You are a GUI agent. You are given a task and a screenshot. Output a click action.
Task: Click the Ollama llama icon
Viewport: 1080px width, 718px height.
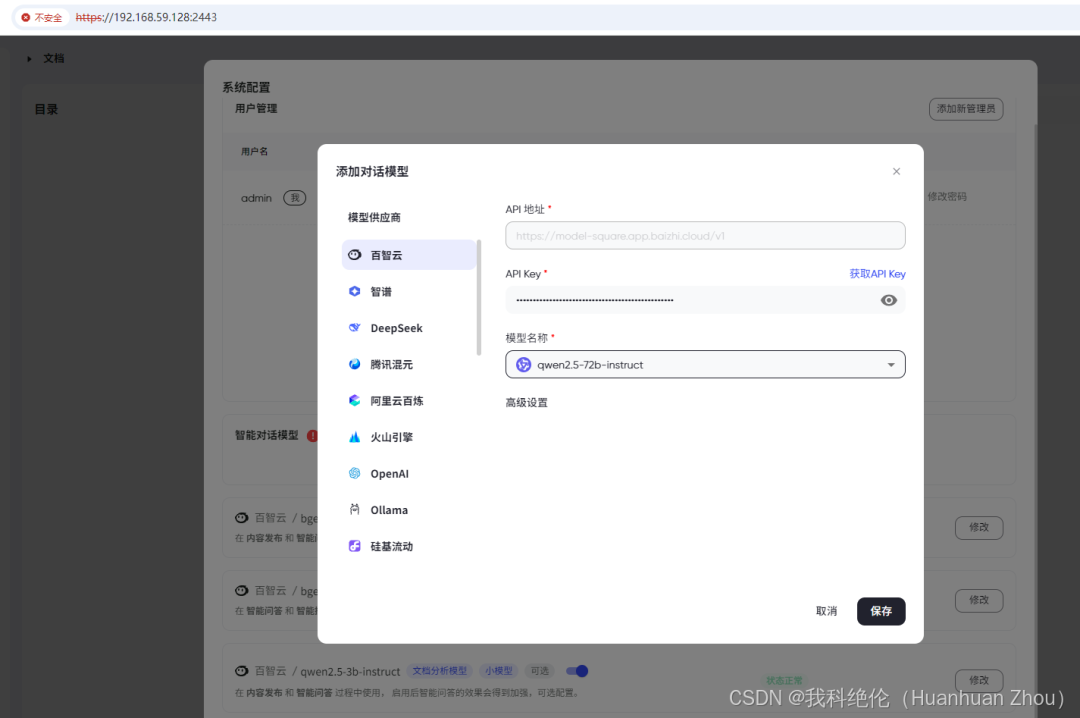tap(355, 509)
